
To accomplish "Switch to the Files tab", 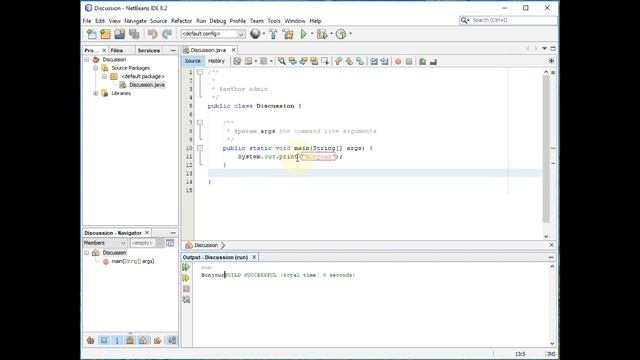I will [x=117, y=50].
